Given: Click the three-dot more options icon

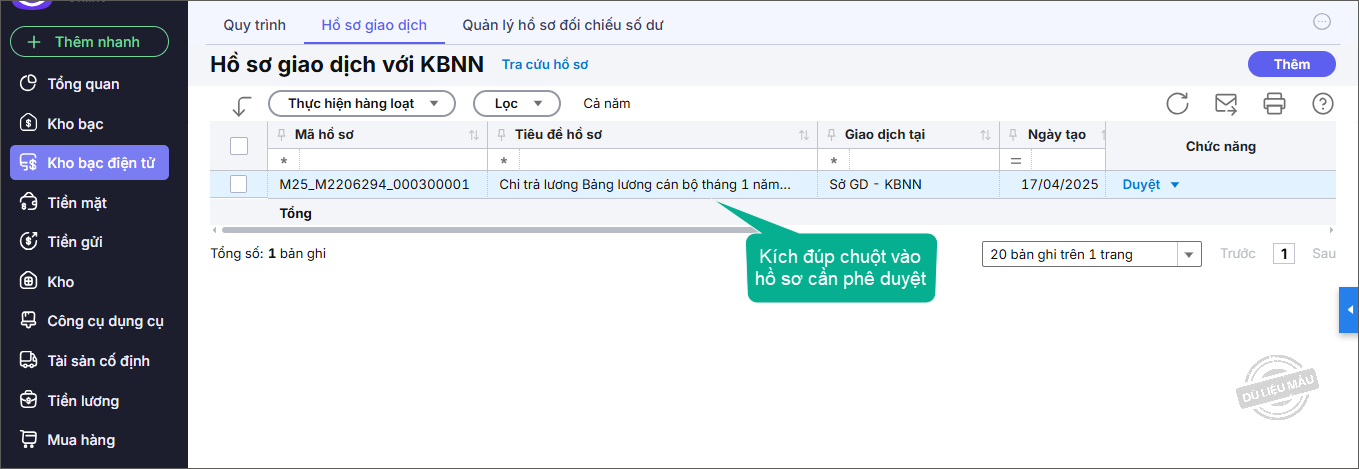Looking at the screenshot, I should tap(1322, 22).
